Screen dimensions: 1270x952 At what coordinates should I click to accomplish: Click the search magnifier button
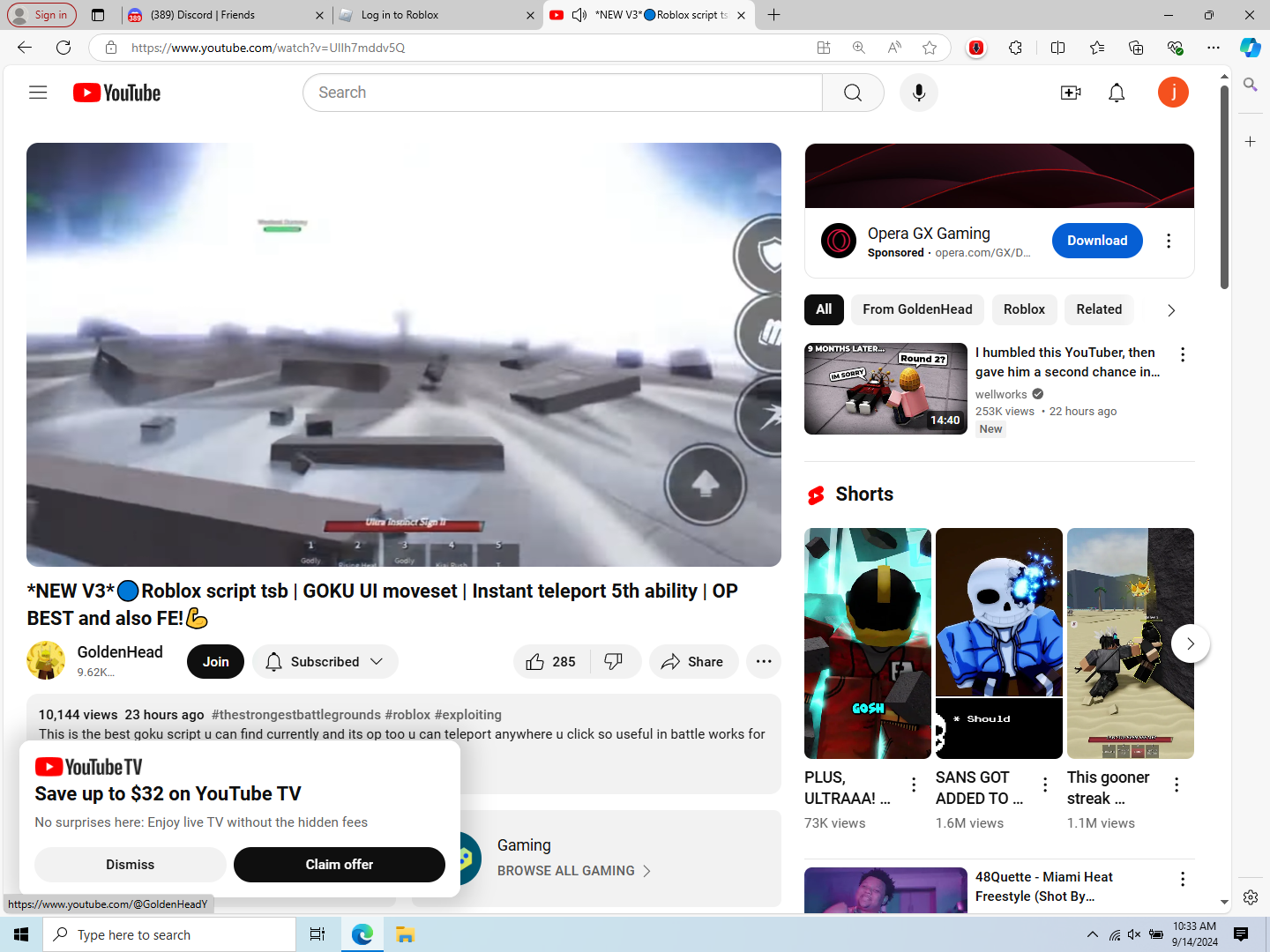tap(853, 93)
